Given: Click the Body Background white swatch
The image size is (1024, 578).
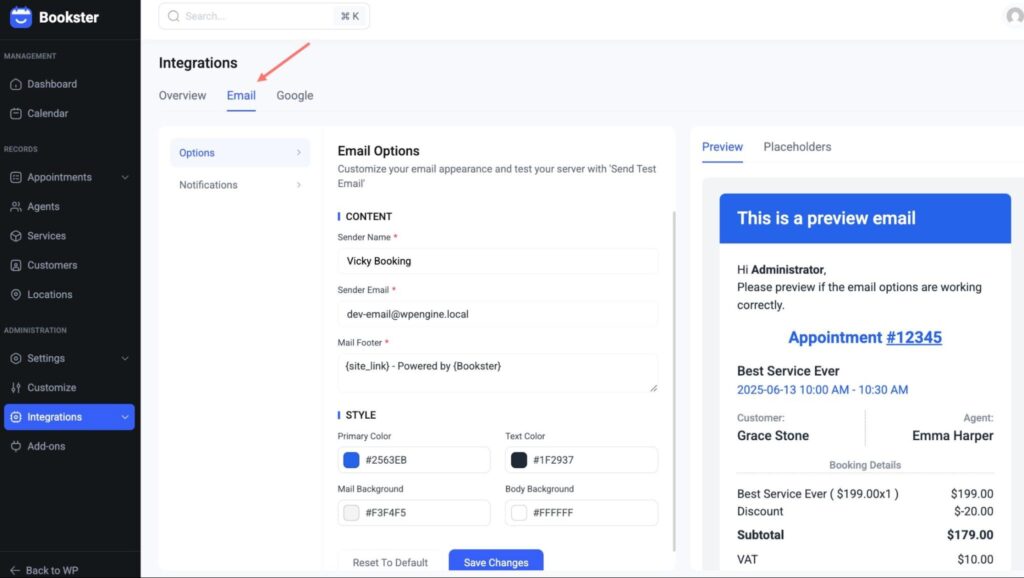Looking at the screenshot, I should pos(519,513).
